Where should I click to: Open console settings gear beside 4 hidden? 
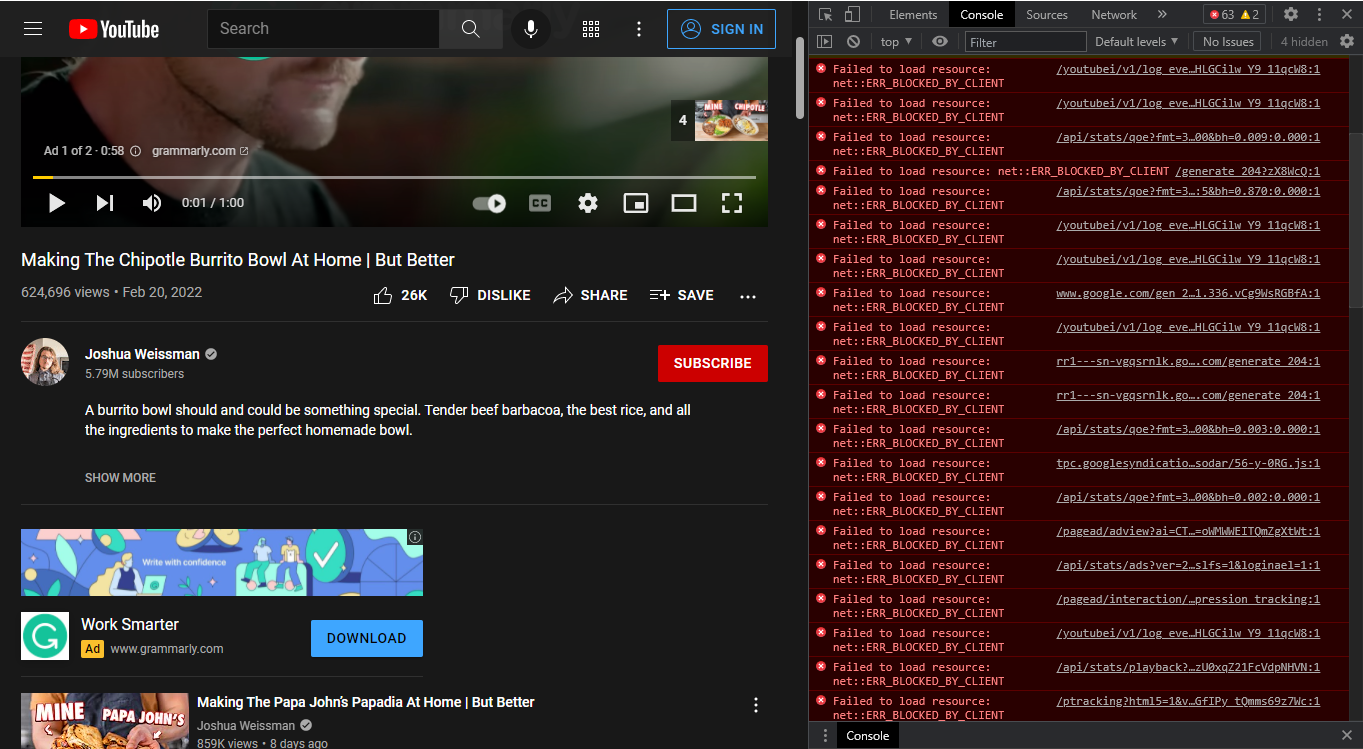(x=1347, y=41)
